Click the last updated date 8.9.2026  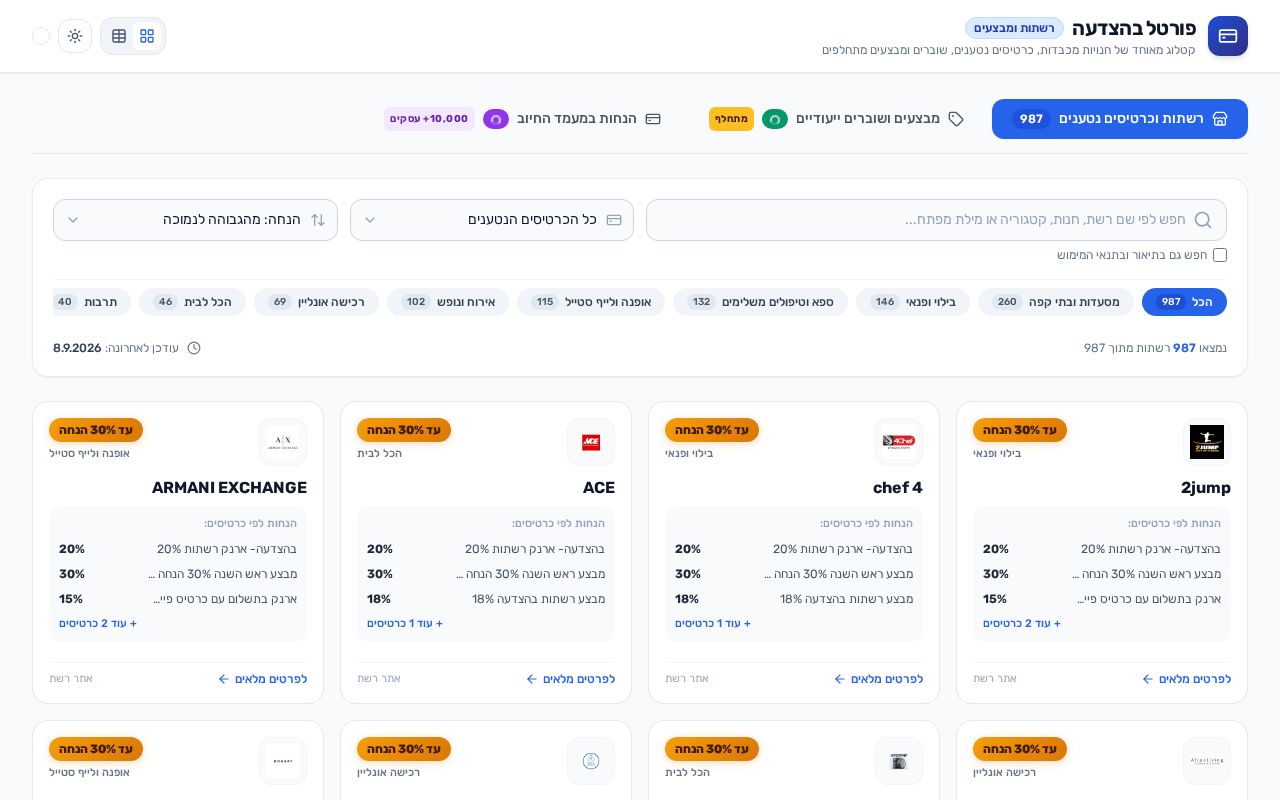point(77,348)
